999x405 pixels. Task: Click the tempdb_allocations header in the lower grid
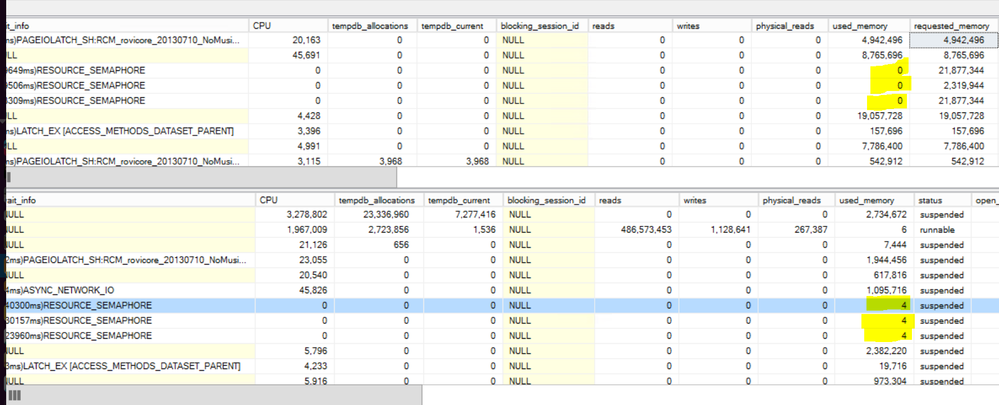tap(379, 200)
